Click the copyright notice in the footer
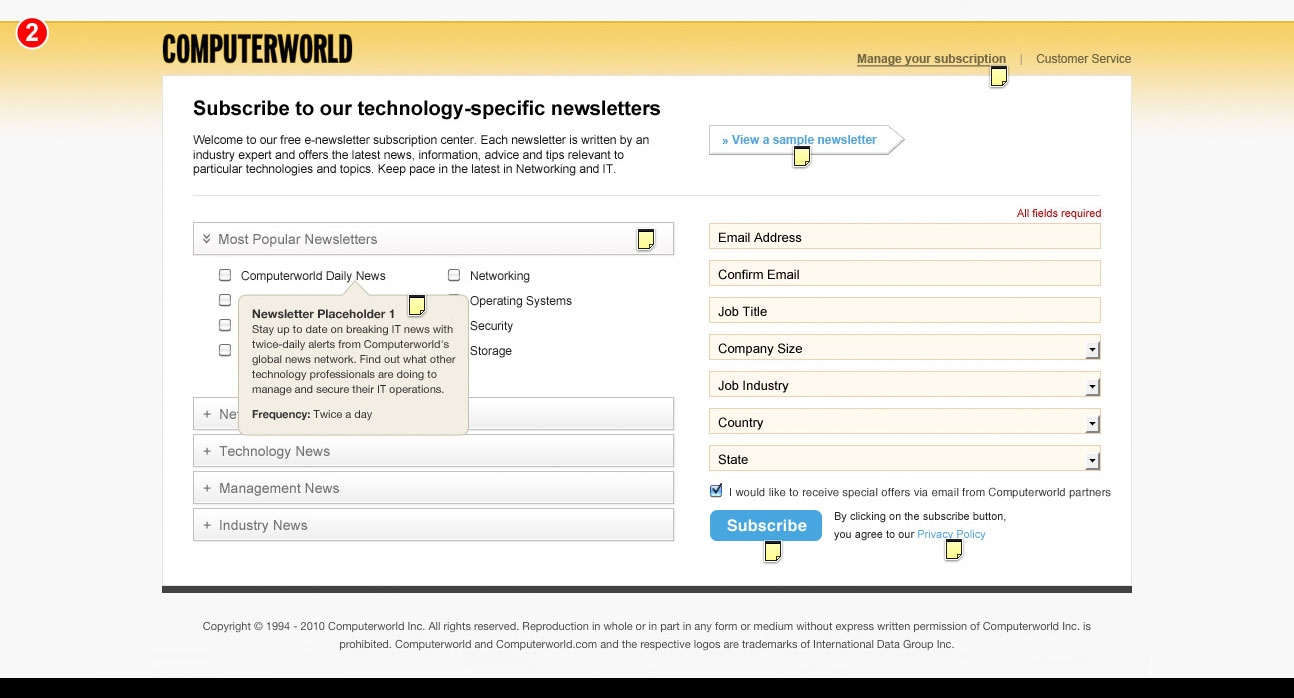Viewport: 1294px width, 698px height. [x=647, y=635]
